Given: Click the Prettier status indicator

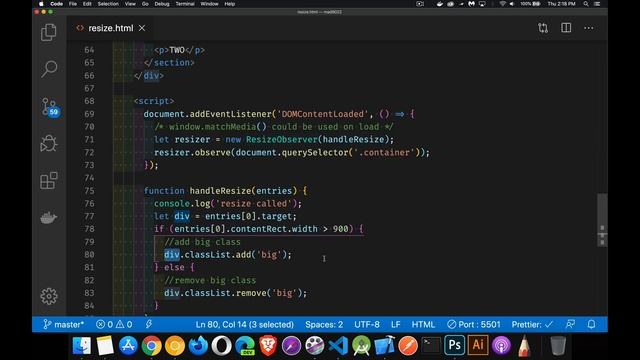Looking at the screenshot, I should click(x=532, y=324).
